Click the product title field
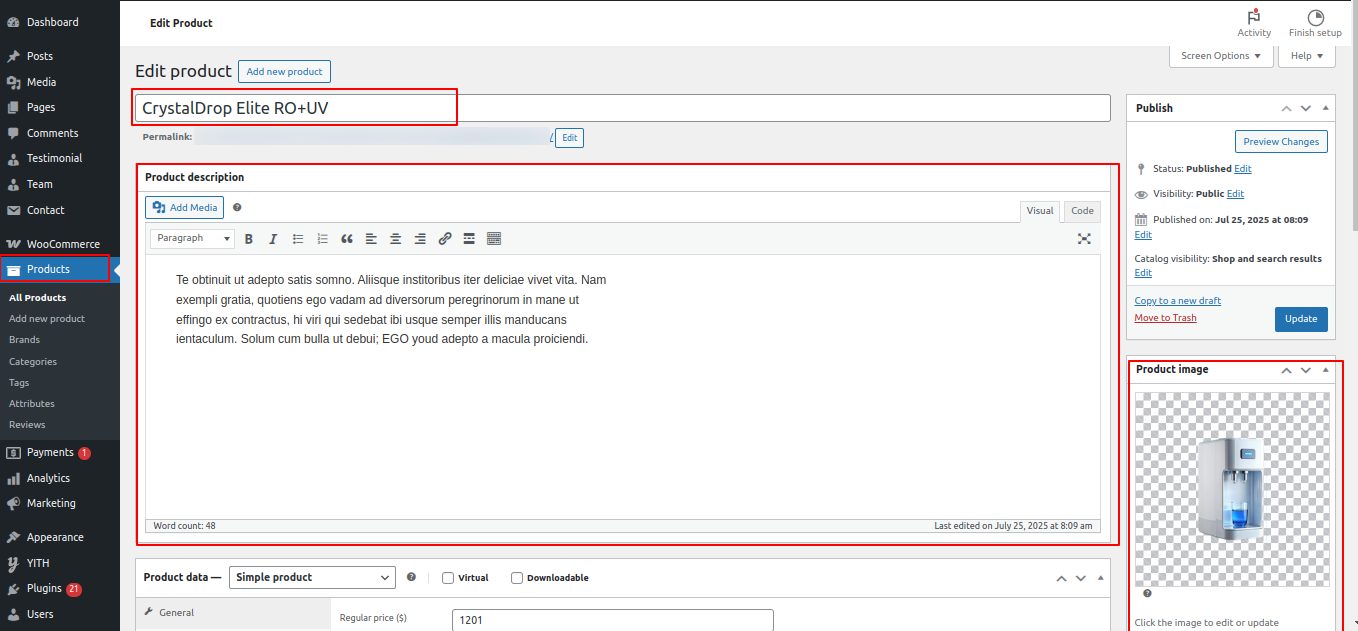 (x=623, y=108)
